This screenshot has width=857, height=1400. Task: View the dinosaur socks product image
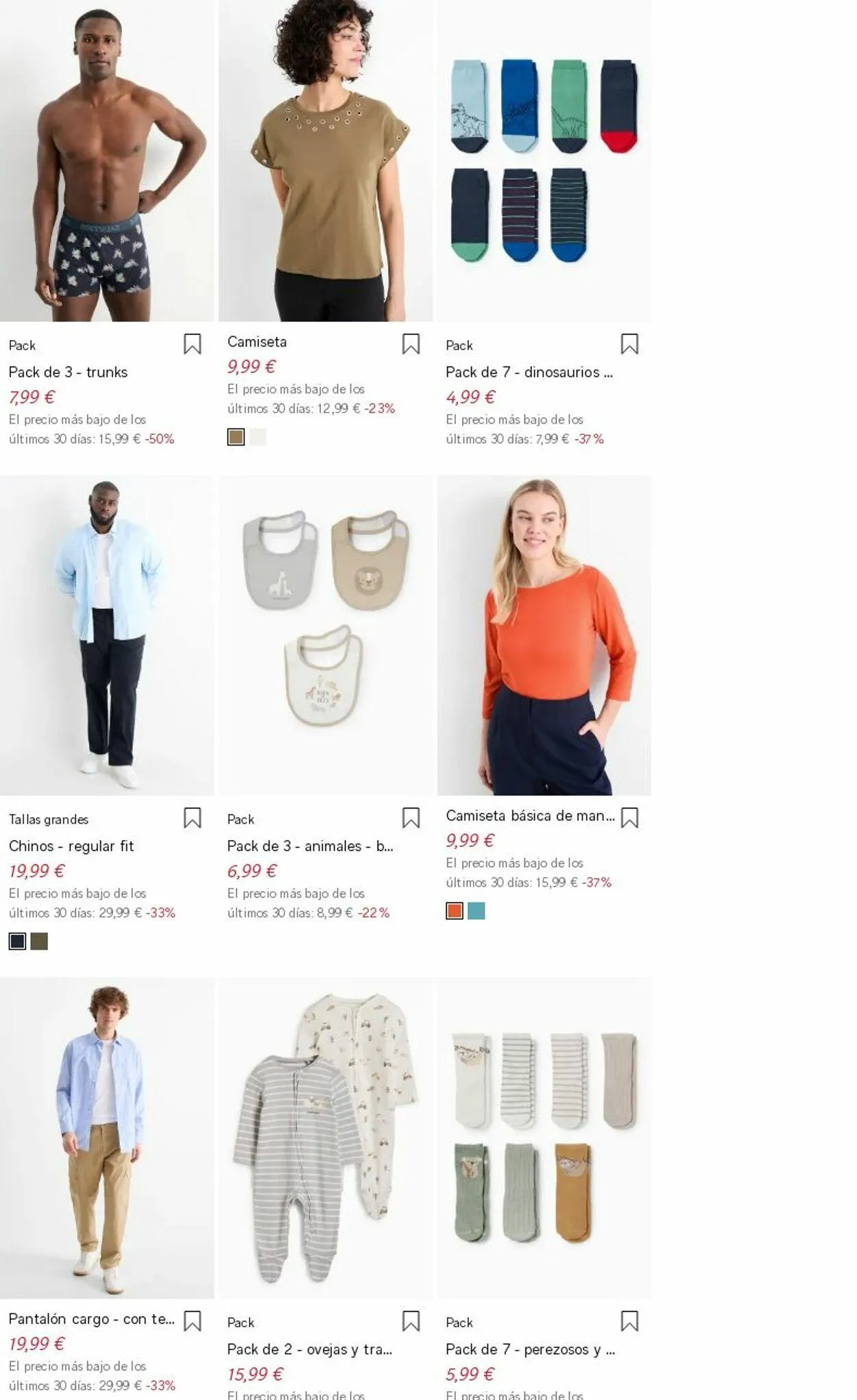544,160
